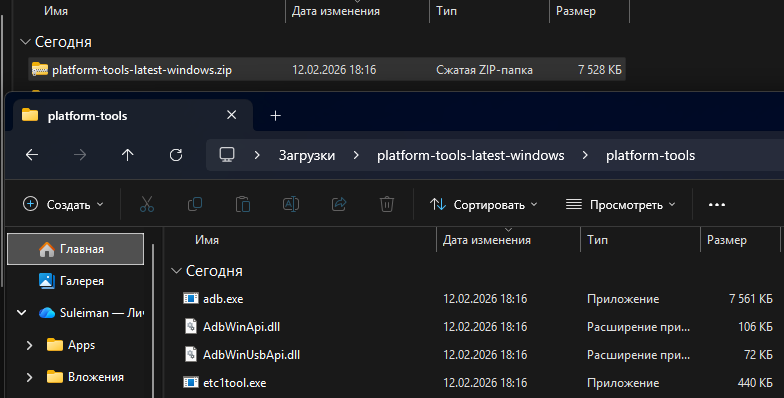Collapse the Сегодня group in the background window
Viewport: 784px width, 398px height.
[x=25, y=42]
